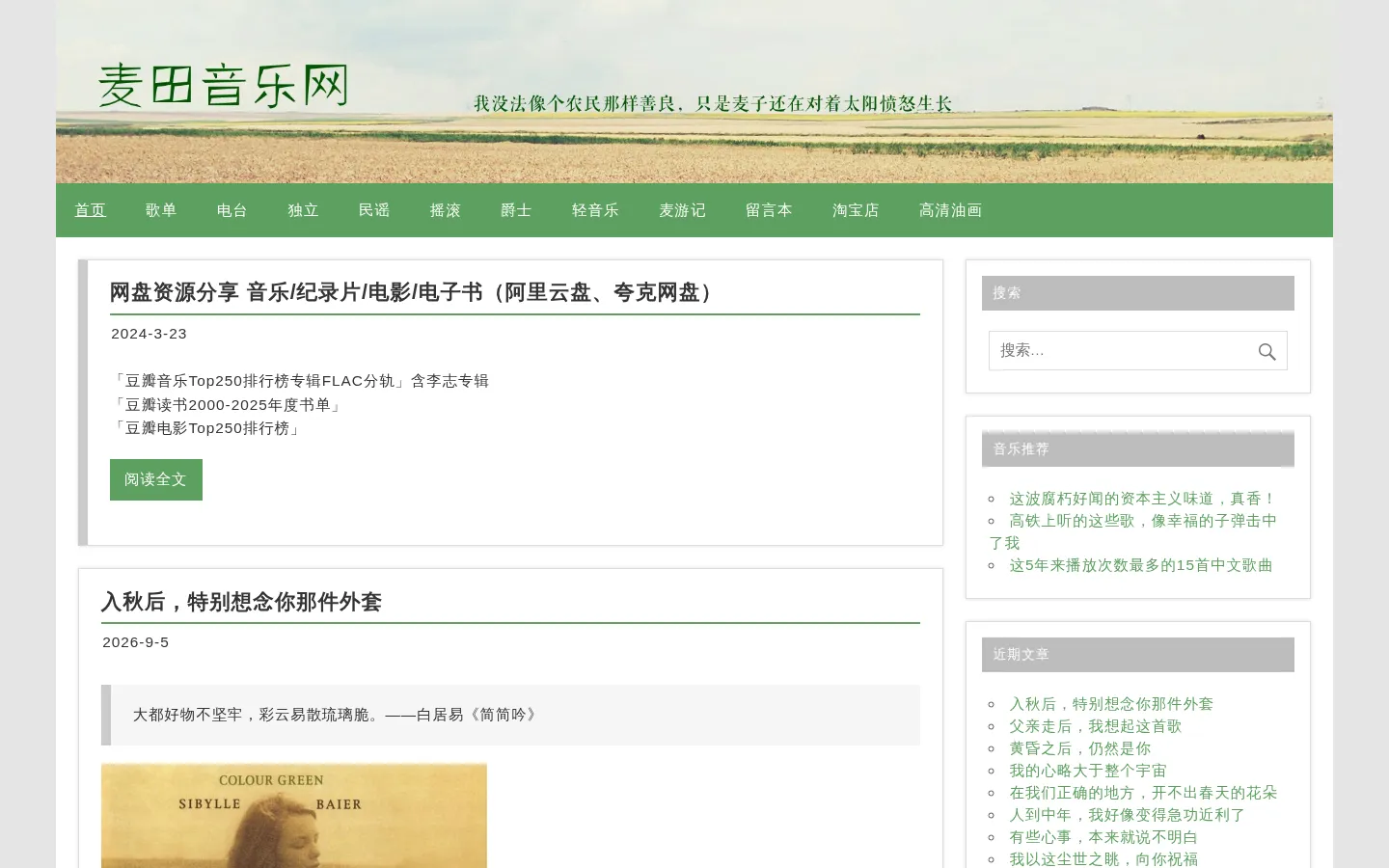The image size is (1389, 868).
Task: Open 在我们正确的地方，开不出春天的花朵 link
Action: point(1143,793)
